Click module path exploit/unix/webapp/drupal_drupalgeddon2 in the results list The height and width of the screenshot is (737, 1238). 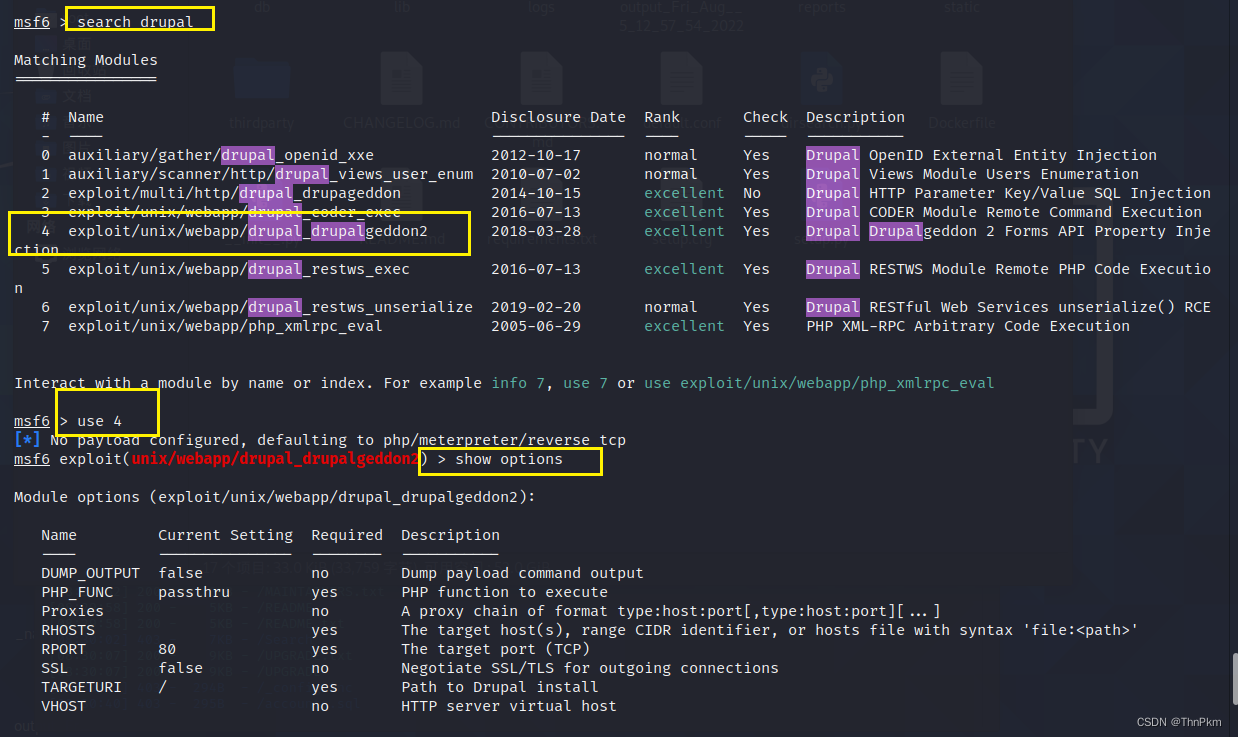[248, 231]
